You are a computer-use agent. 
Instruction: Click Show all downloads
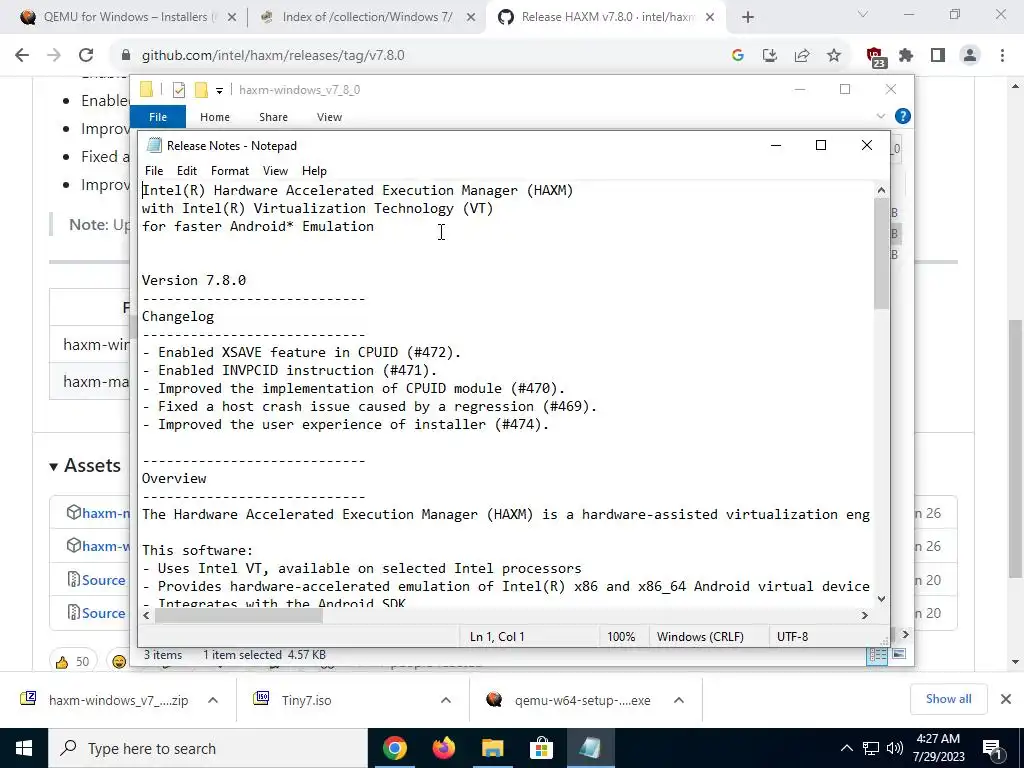coord(948,699)
